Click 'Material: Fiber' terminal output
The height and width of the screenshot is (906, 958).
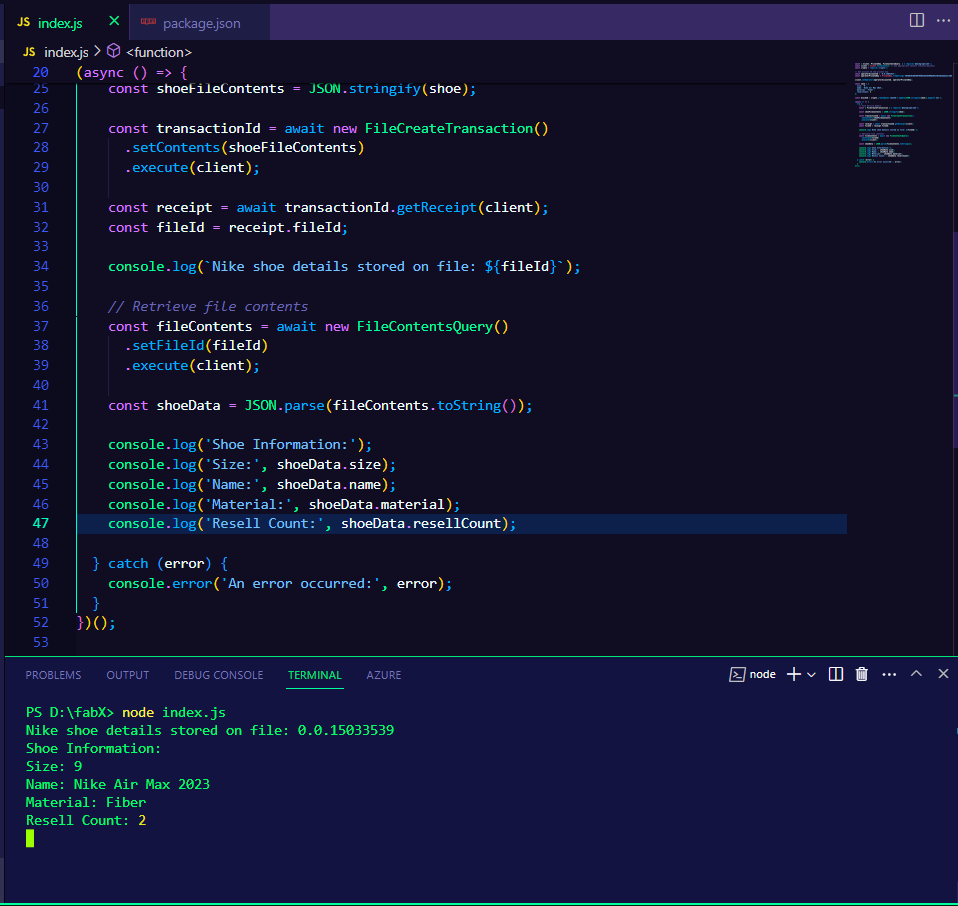click(x=86, y=802)
